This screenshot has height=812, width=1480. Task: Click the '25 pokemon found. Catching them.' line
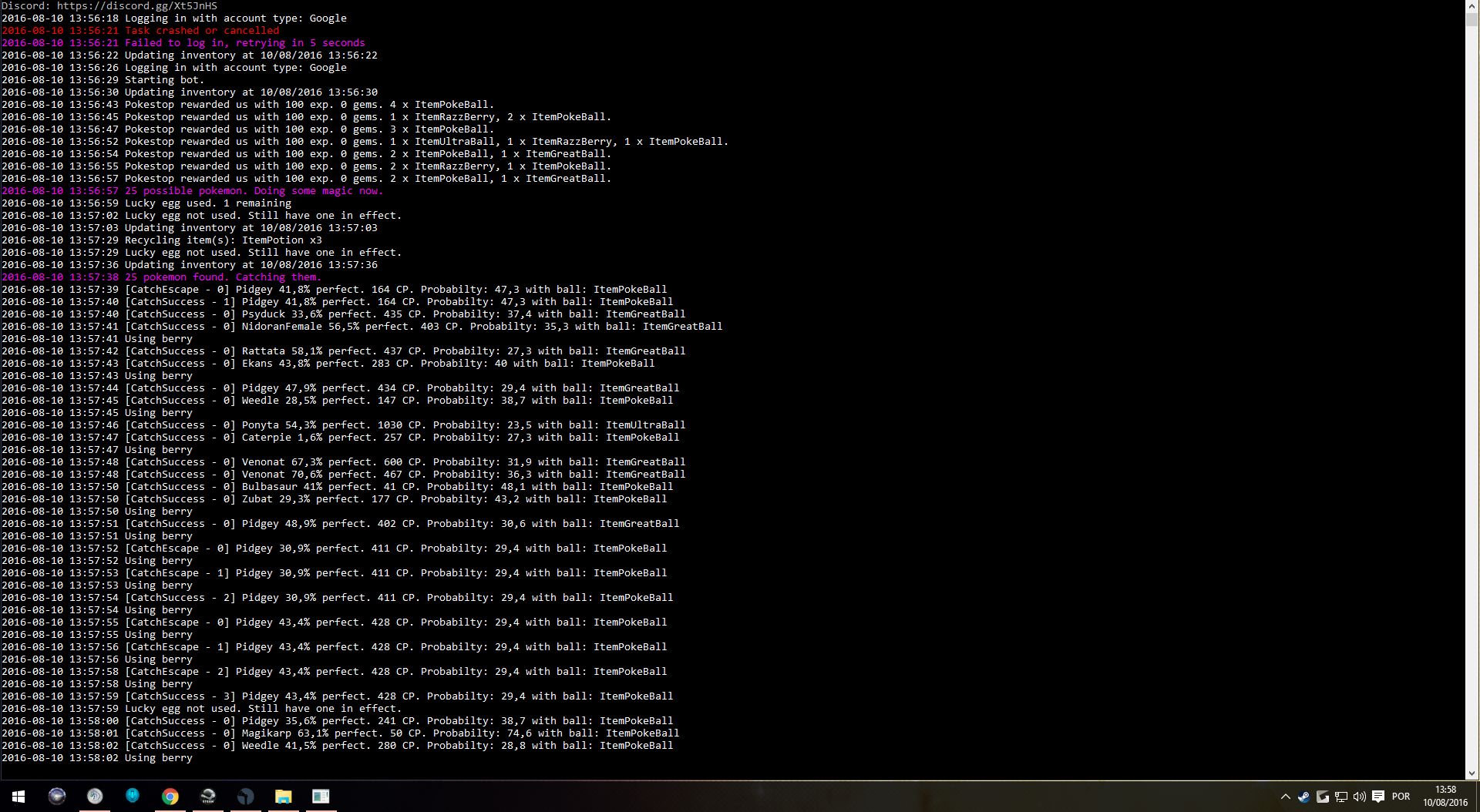(162, 277)
